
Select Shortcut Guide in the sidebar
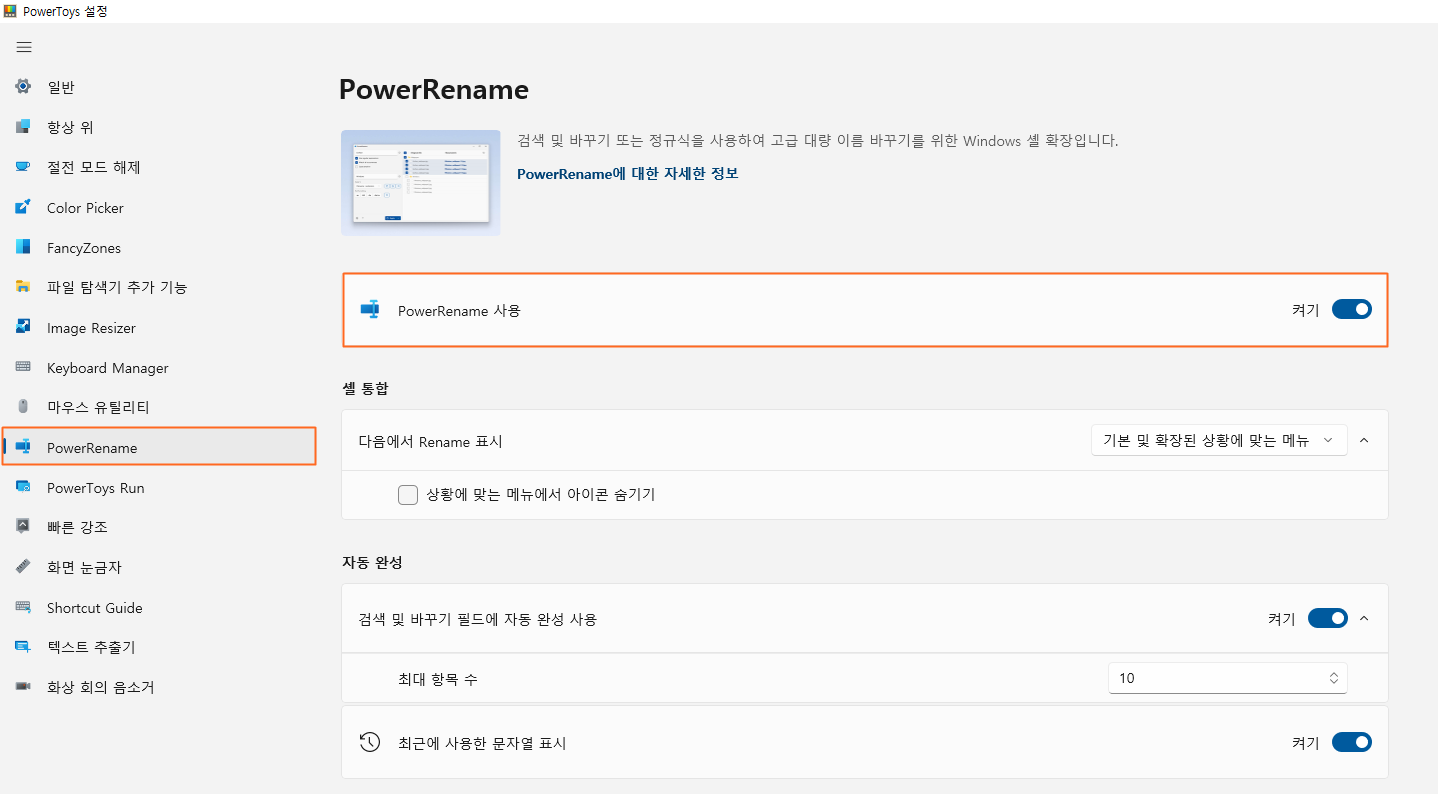click(95, 608)
